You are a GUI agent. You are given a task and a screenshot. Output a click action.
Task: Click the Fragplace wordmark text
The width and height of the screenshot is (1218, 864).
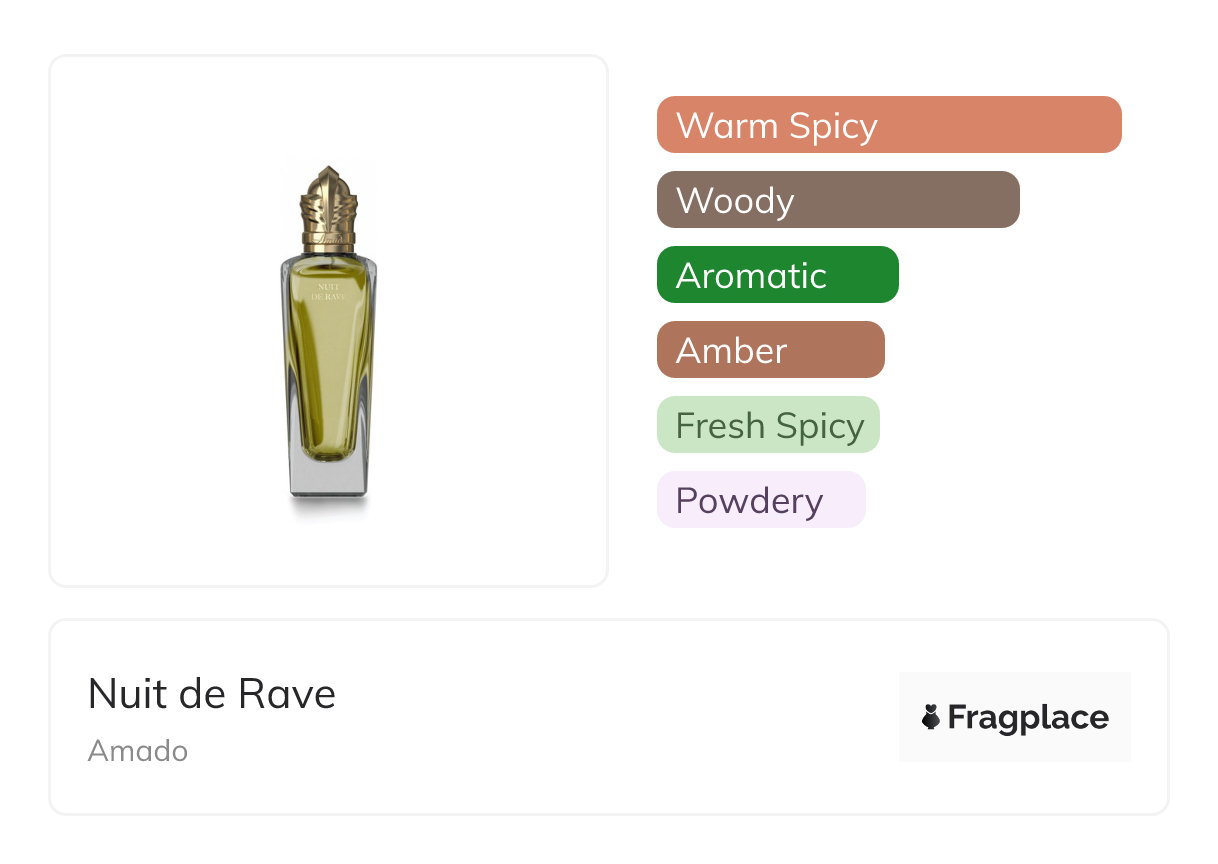[x=1028, y=718]
